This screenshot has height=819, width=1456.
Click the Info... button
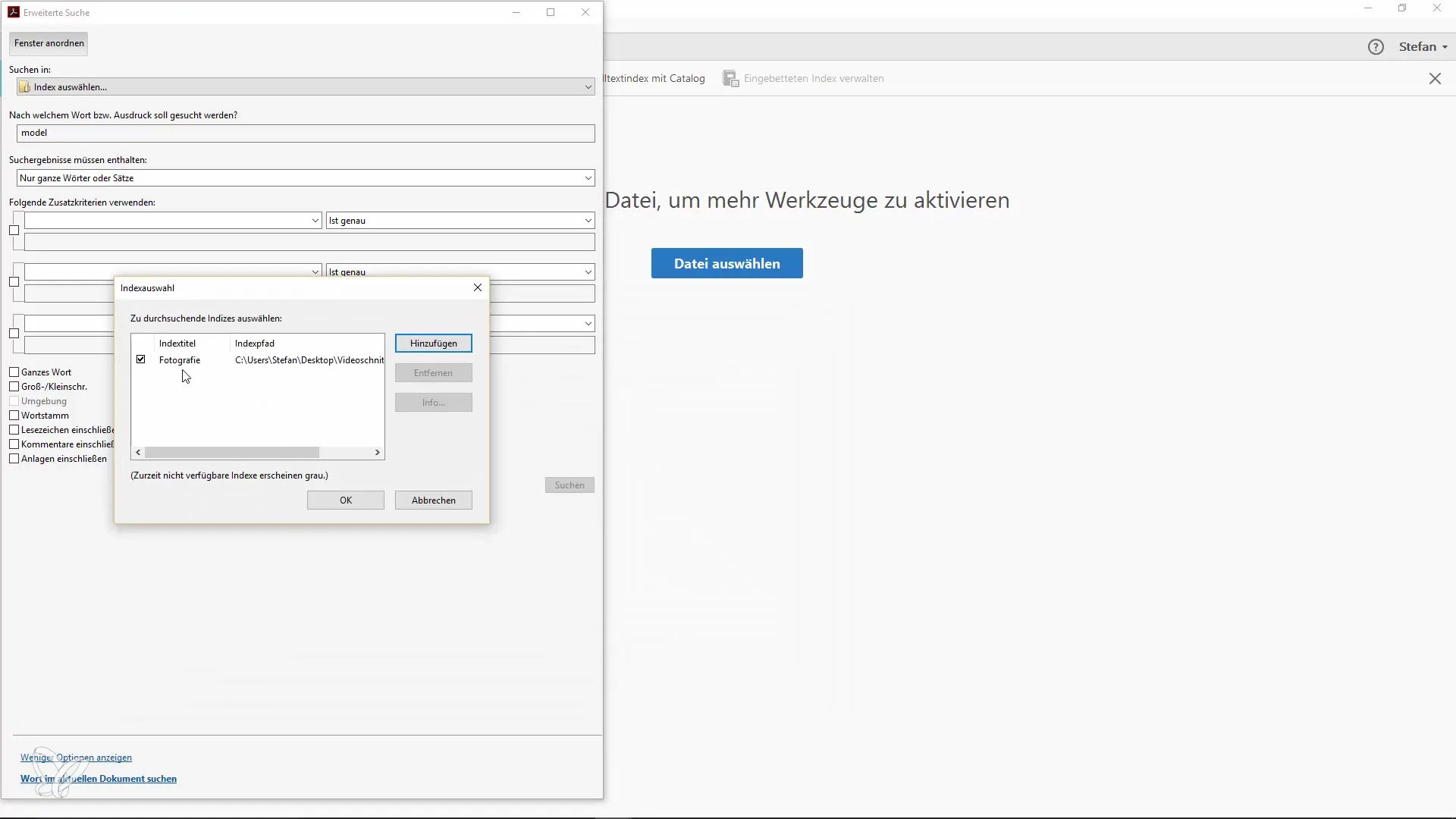434,403
